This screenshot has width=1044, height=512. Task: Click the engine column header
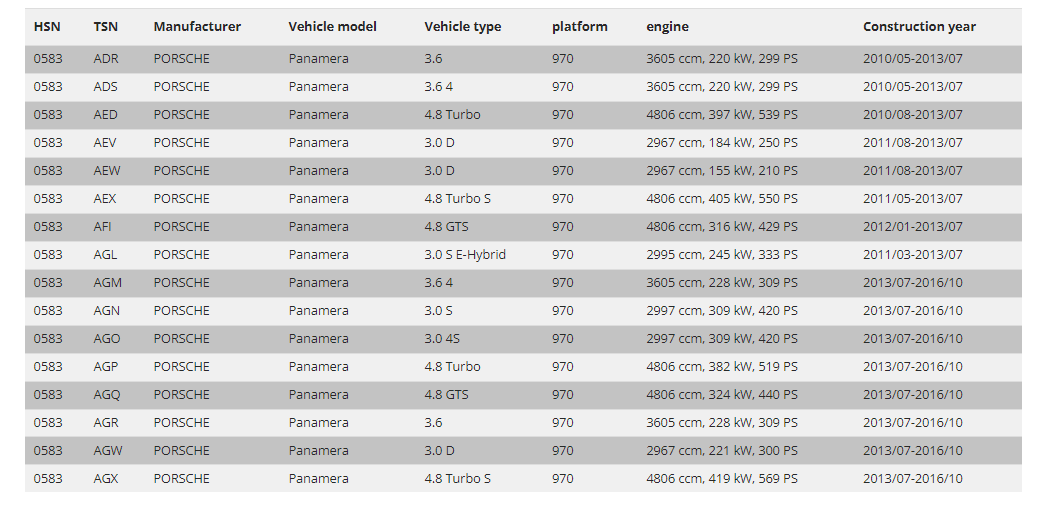pyautogui.click(x=667, y=27)
